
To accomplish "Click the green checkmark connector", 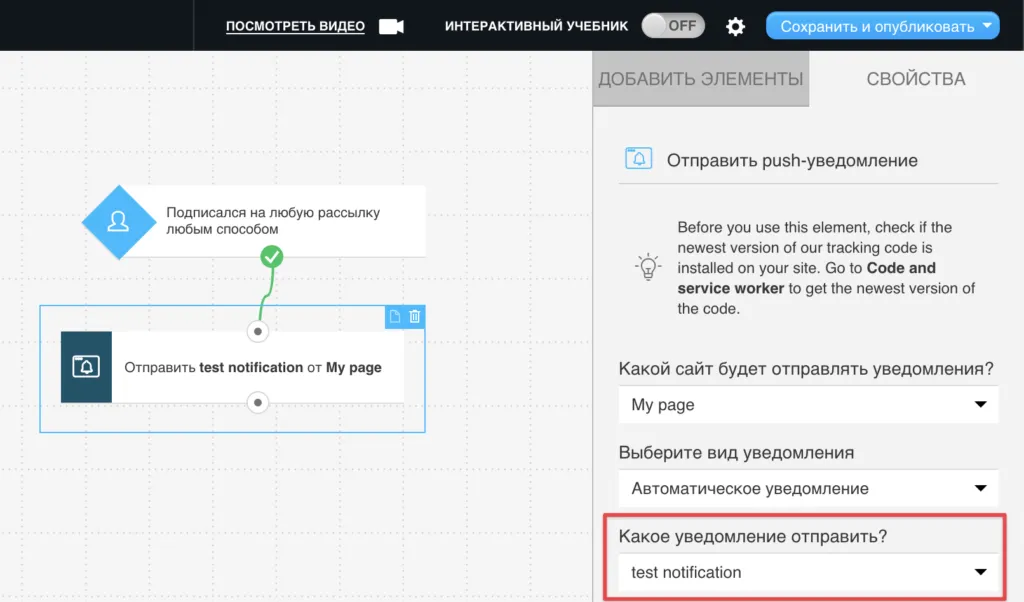I will 272,257.
